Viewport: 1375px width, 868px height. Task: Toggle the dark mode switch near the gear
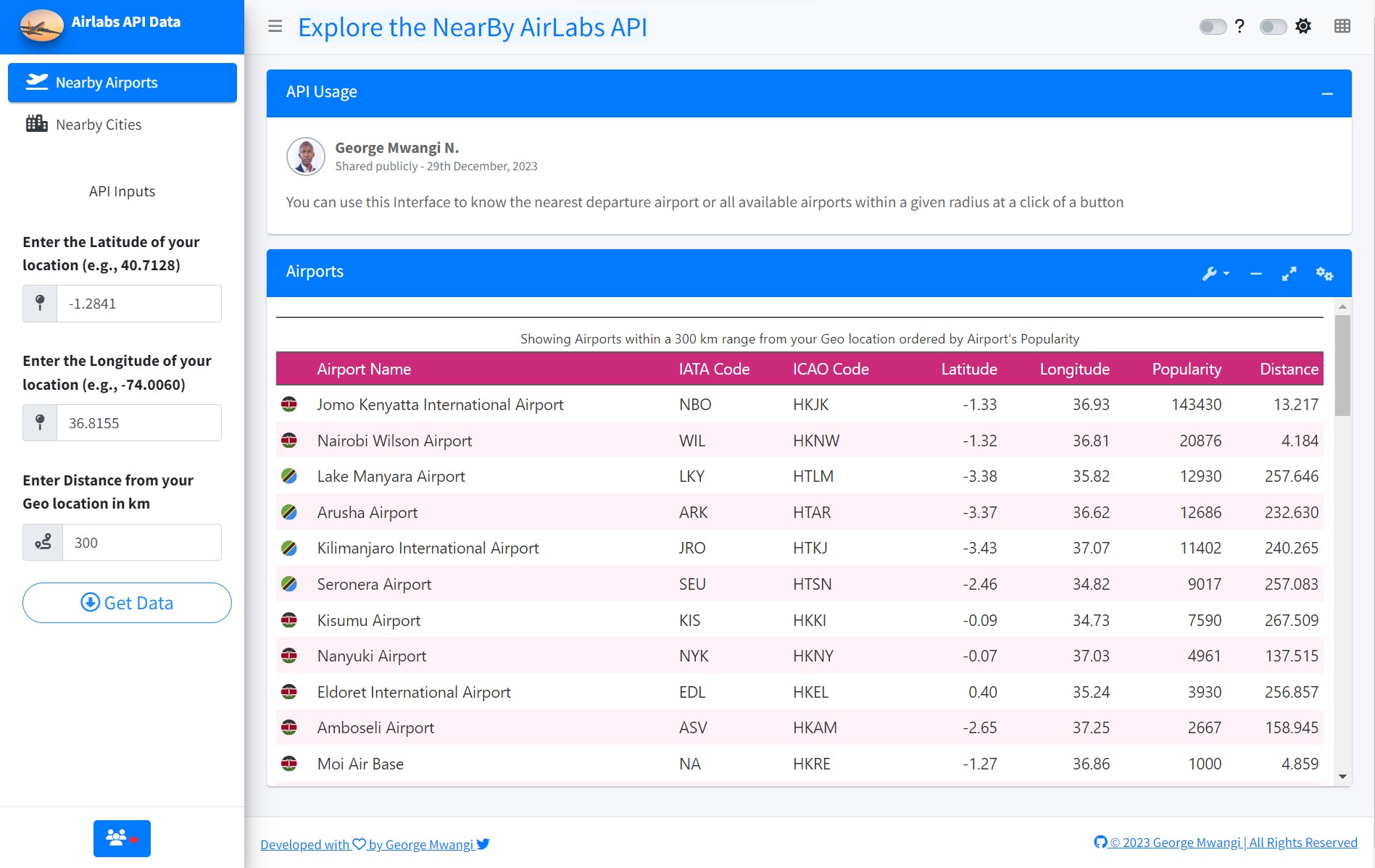point(1272,26)
